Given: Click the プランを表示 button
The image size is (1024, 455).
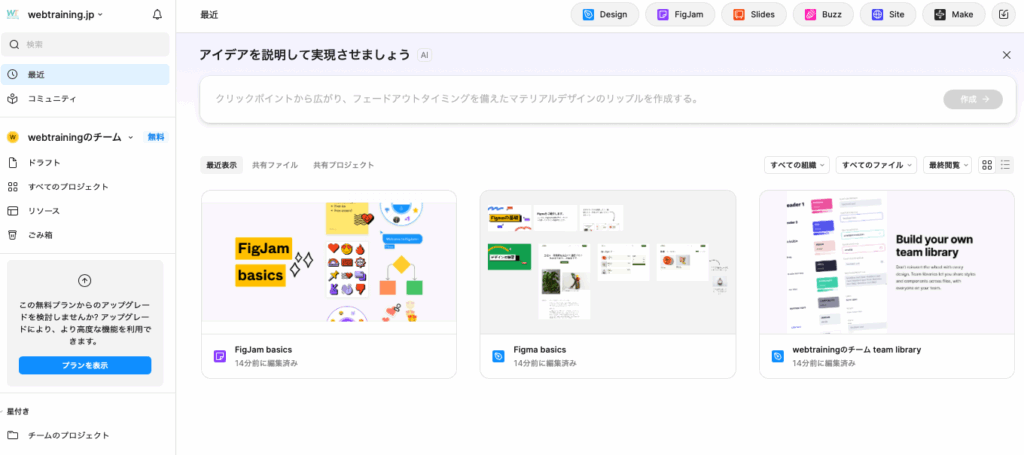Looking at the screenshot, I should point(85,365).
